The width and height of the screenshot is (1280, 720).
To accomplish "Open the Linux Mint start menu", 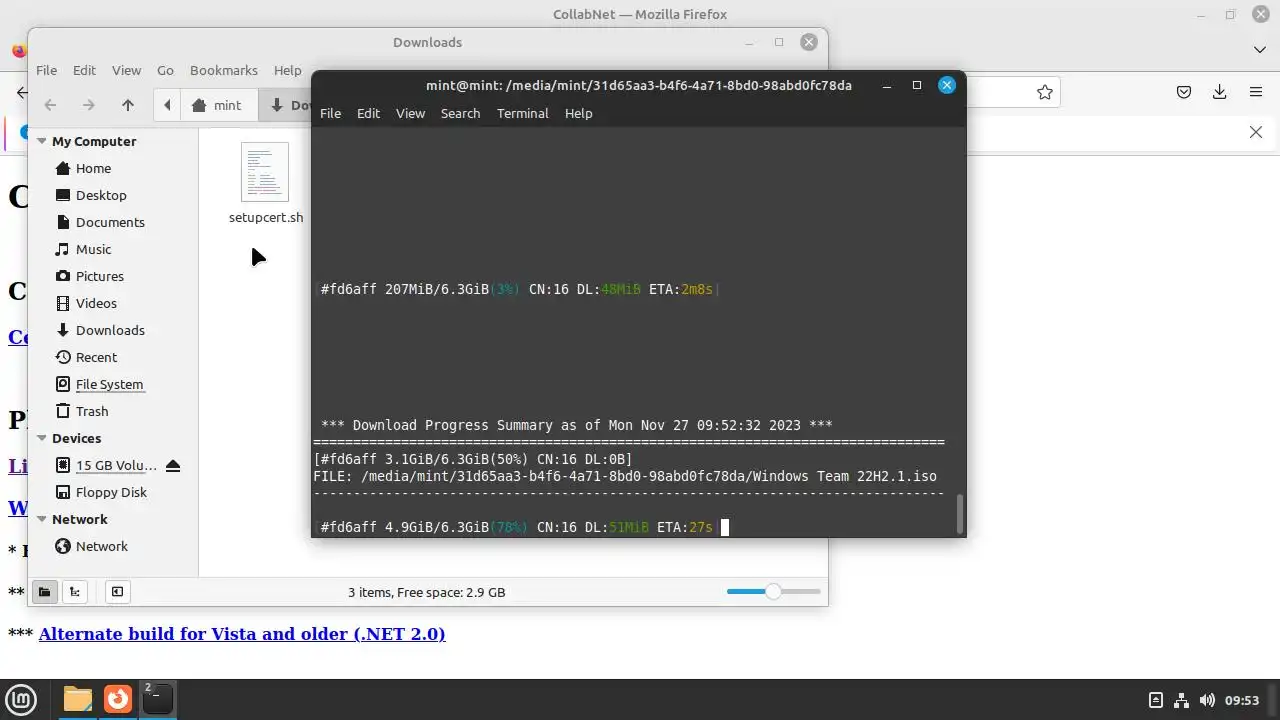I will (x=21, y=699).
